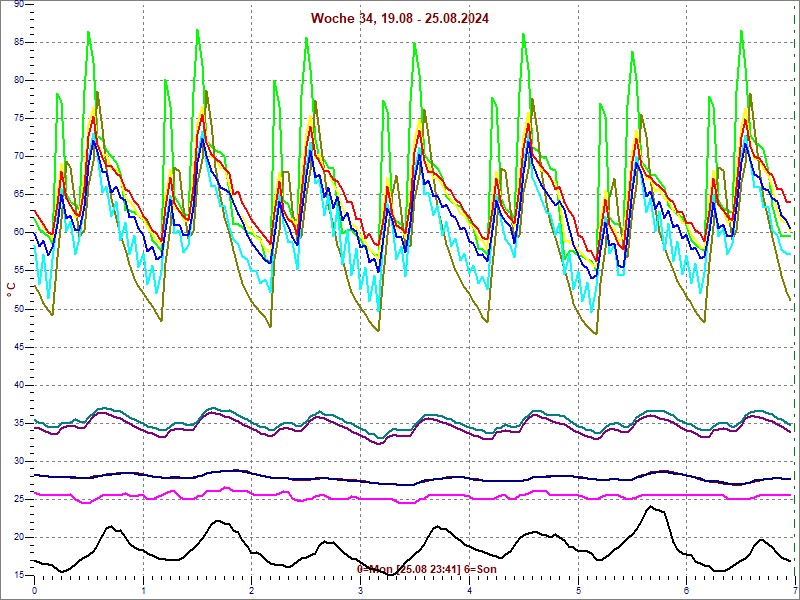Pick the 35 value on the temperature axis
The image size is (800, 600).
[18, 423]
